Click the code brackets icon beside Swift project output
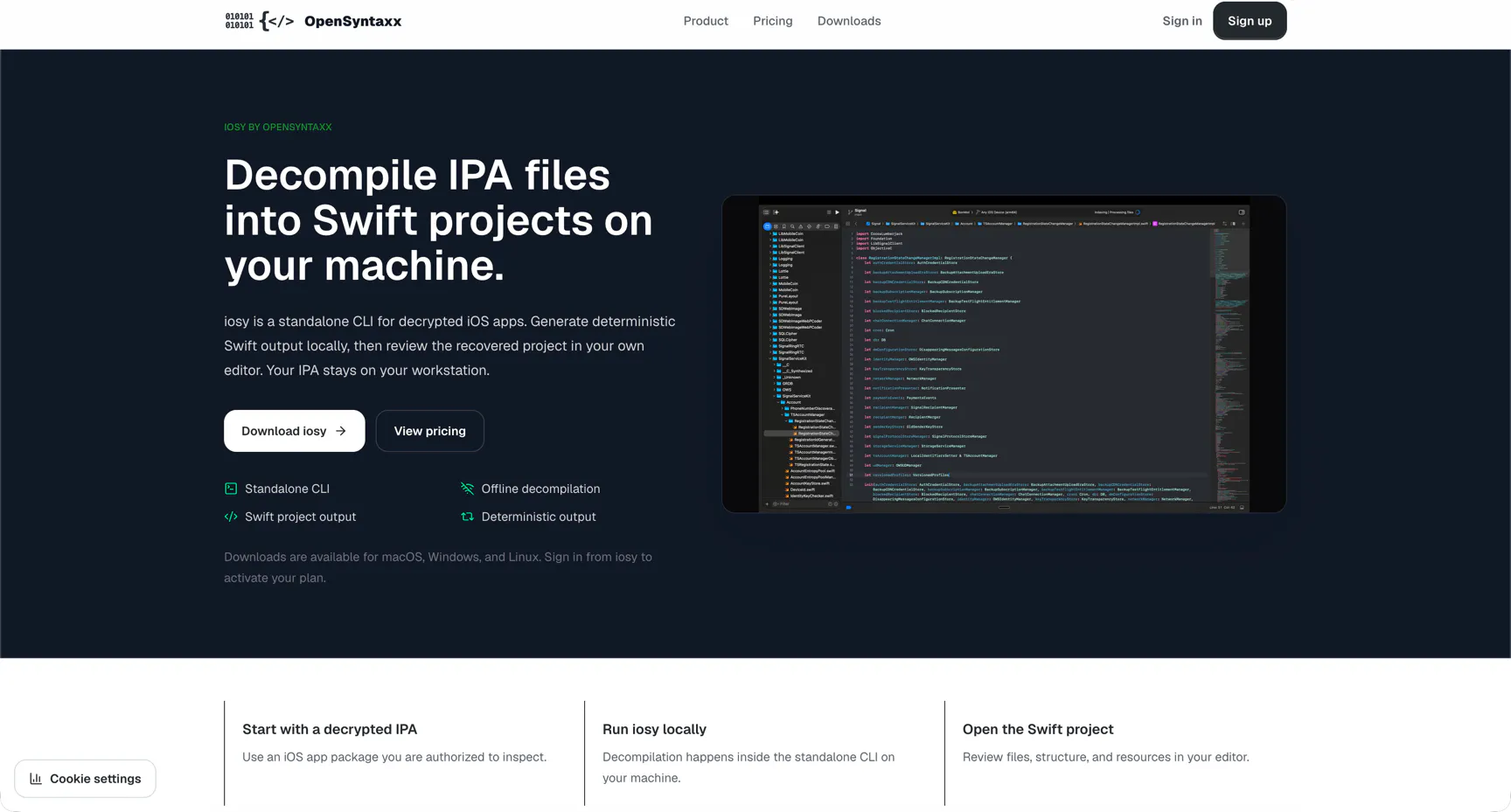This screenshot has height=812, width=1511. [231, 517]
